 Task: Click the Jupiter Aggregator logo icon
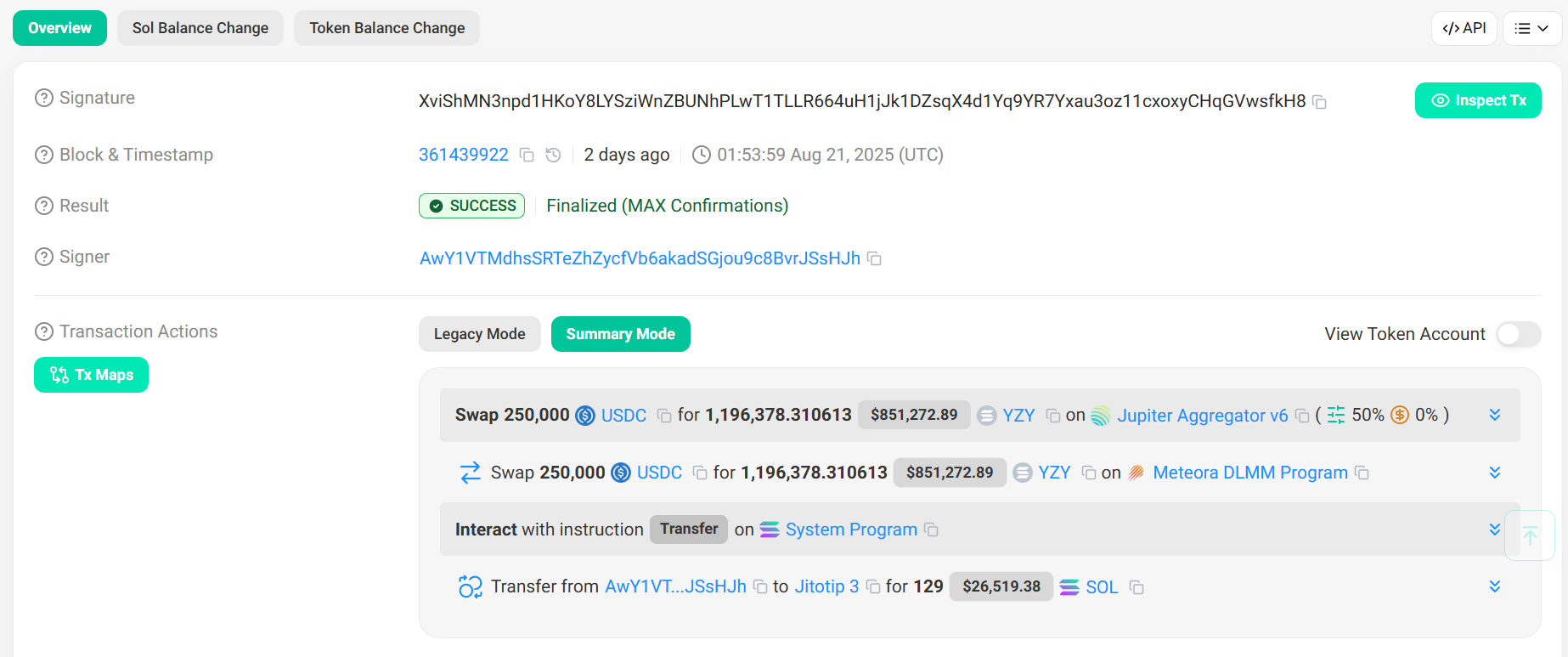pyautogui.click(x=1101, y=416)
